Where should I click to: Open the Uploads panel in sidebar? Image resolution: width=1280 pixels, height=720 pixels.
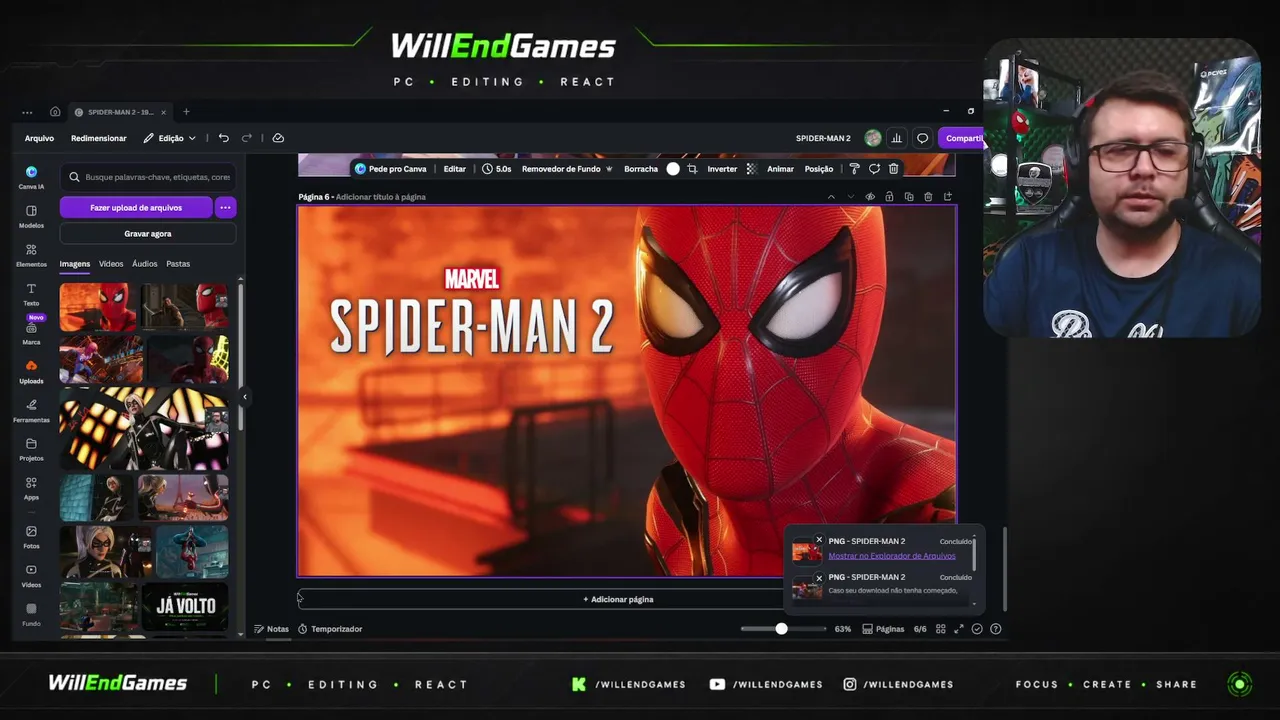[31, 371]
